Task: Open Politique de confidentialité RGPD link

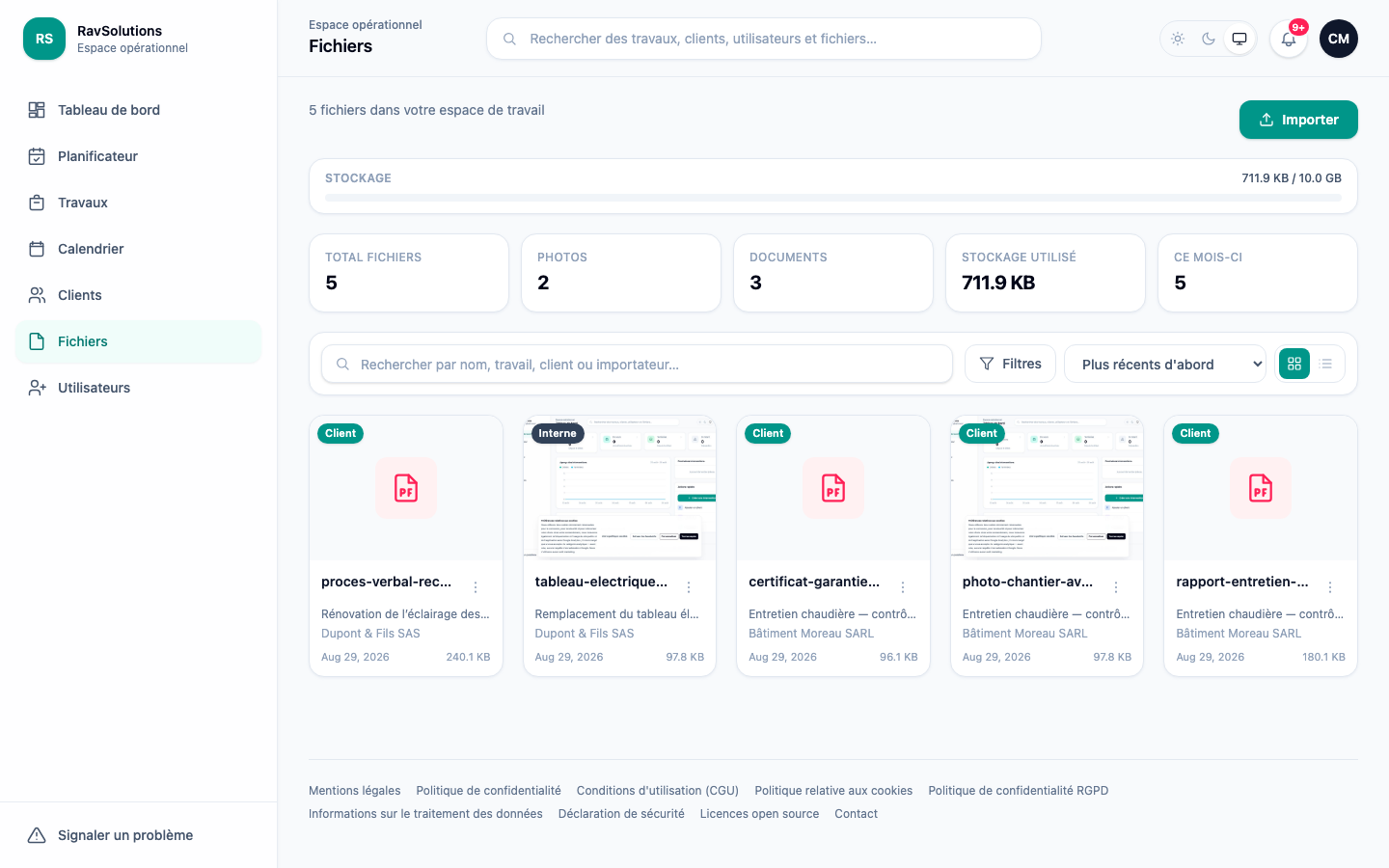Action: (x=1018, y=791)
